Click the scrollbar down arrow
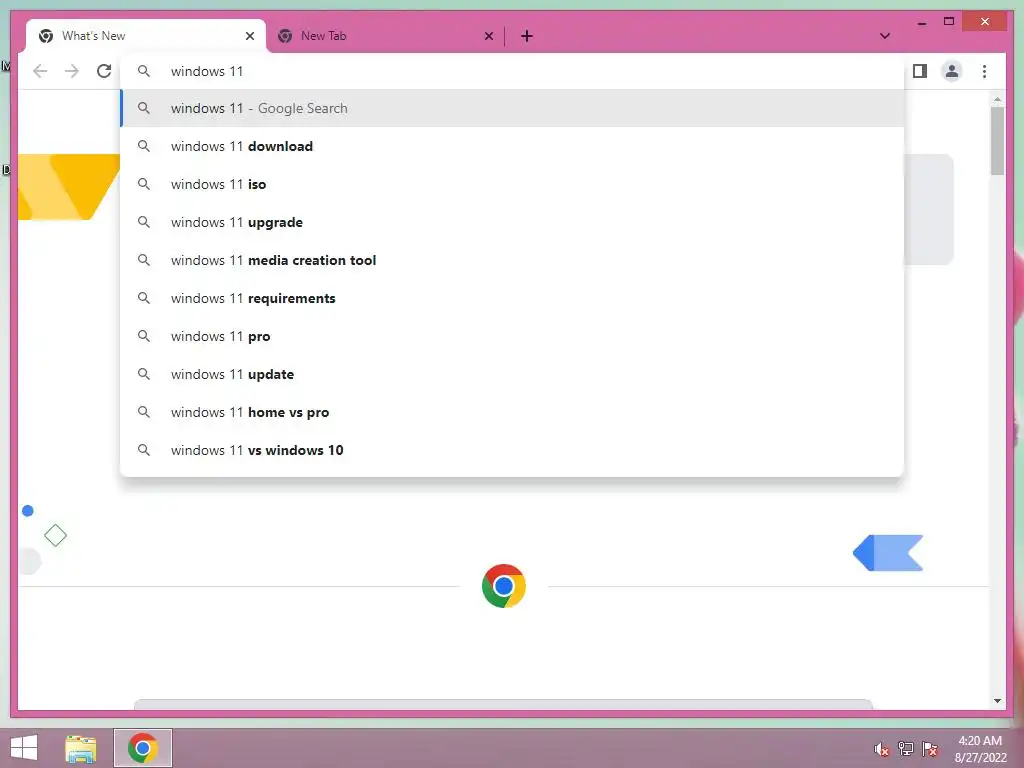This screenshot has width=1024, height=768. click(997, 701)
